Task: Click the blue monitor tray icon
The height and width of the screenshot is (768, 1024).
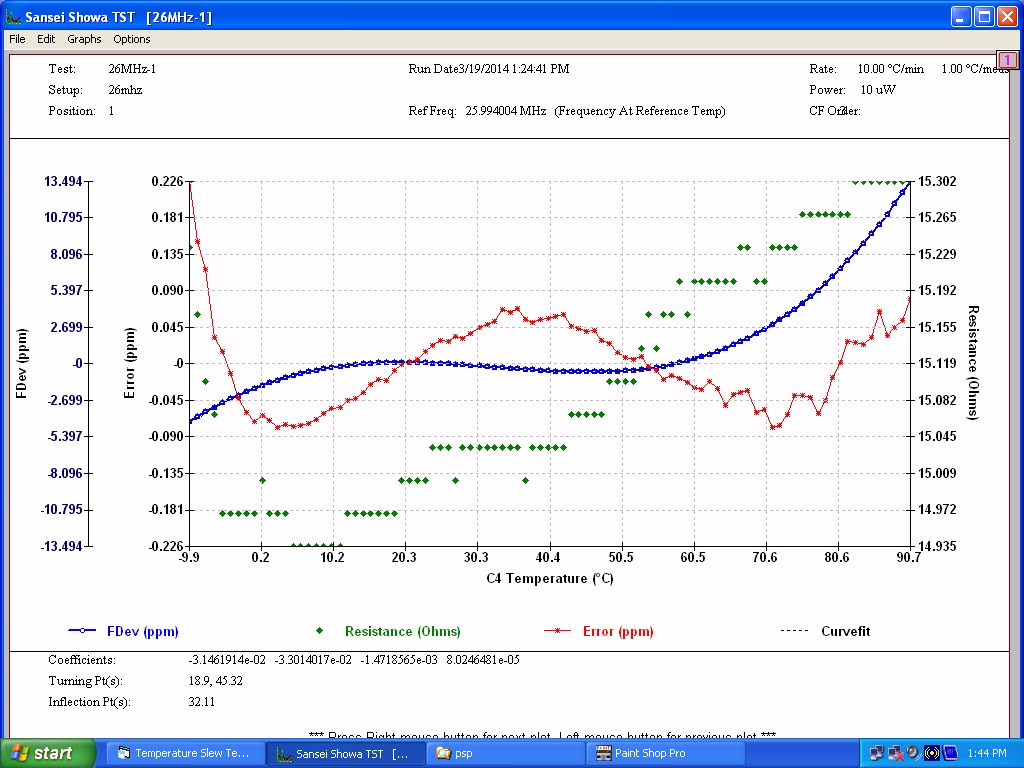Action: (x=950, y=753)
